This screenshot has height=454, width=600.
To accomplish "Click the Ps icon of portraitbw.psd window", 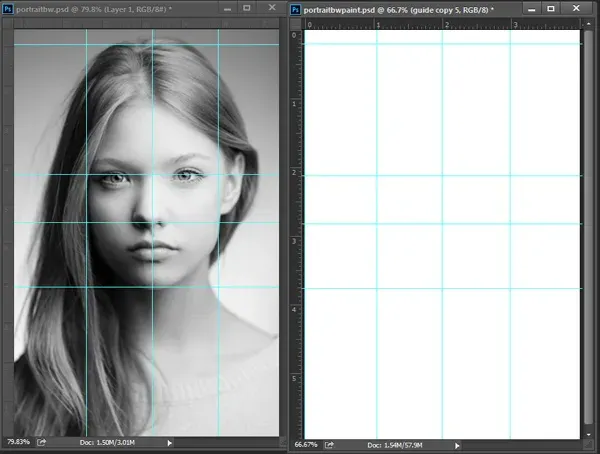I will pyautogui.click(x=8, y=9).
